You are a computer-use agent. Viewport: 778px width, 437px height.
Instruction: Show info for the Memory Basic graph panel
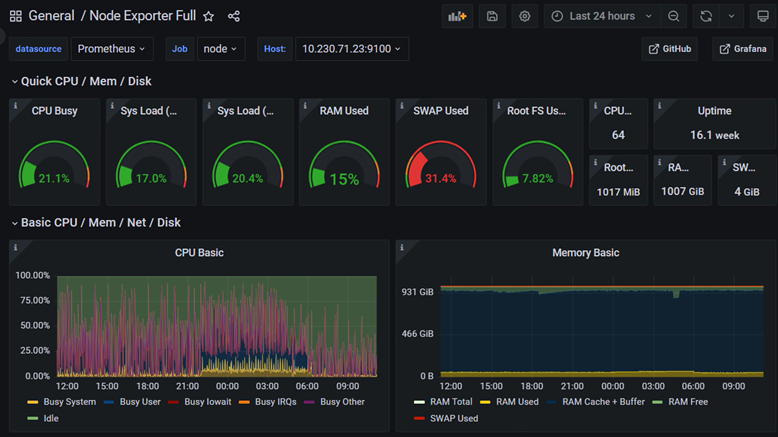point(402,248)
